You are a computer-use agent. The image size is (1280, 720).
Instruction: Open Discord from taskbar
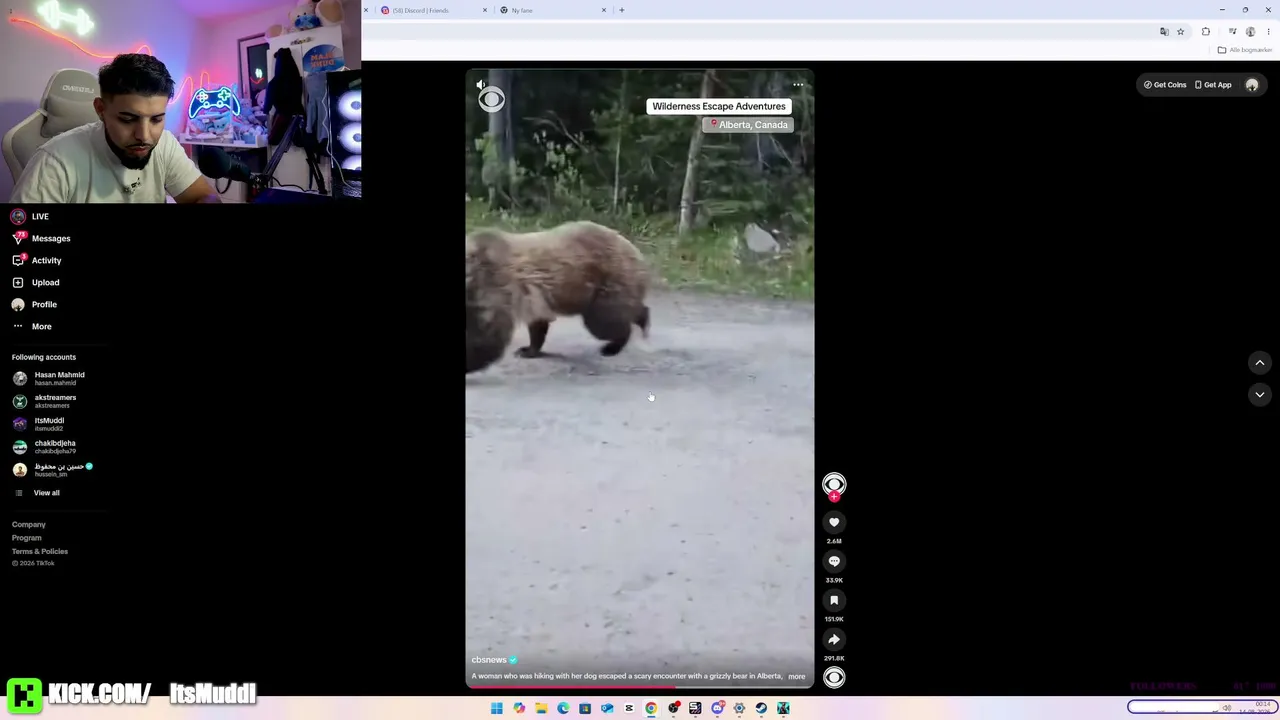[x=717, y=708]
